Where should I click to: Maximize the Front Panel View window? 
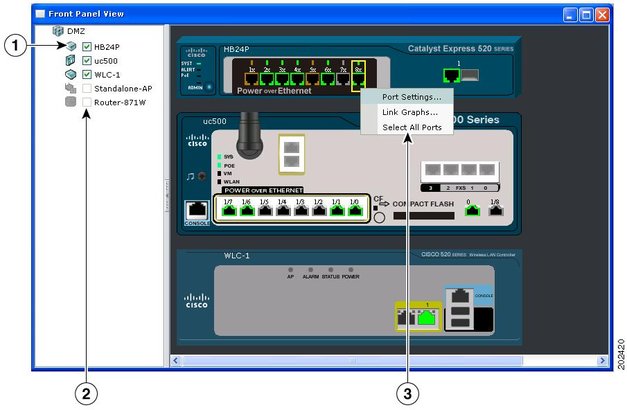point(586,15)
